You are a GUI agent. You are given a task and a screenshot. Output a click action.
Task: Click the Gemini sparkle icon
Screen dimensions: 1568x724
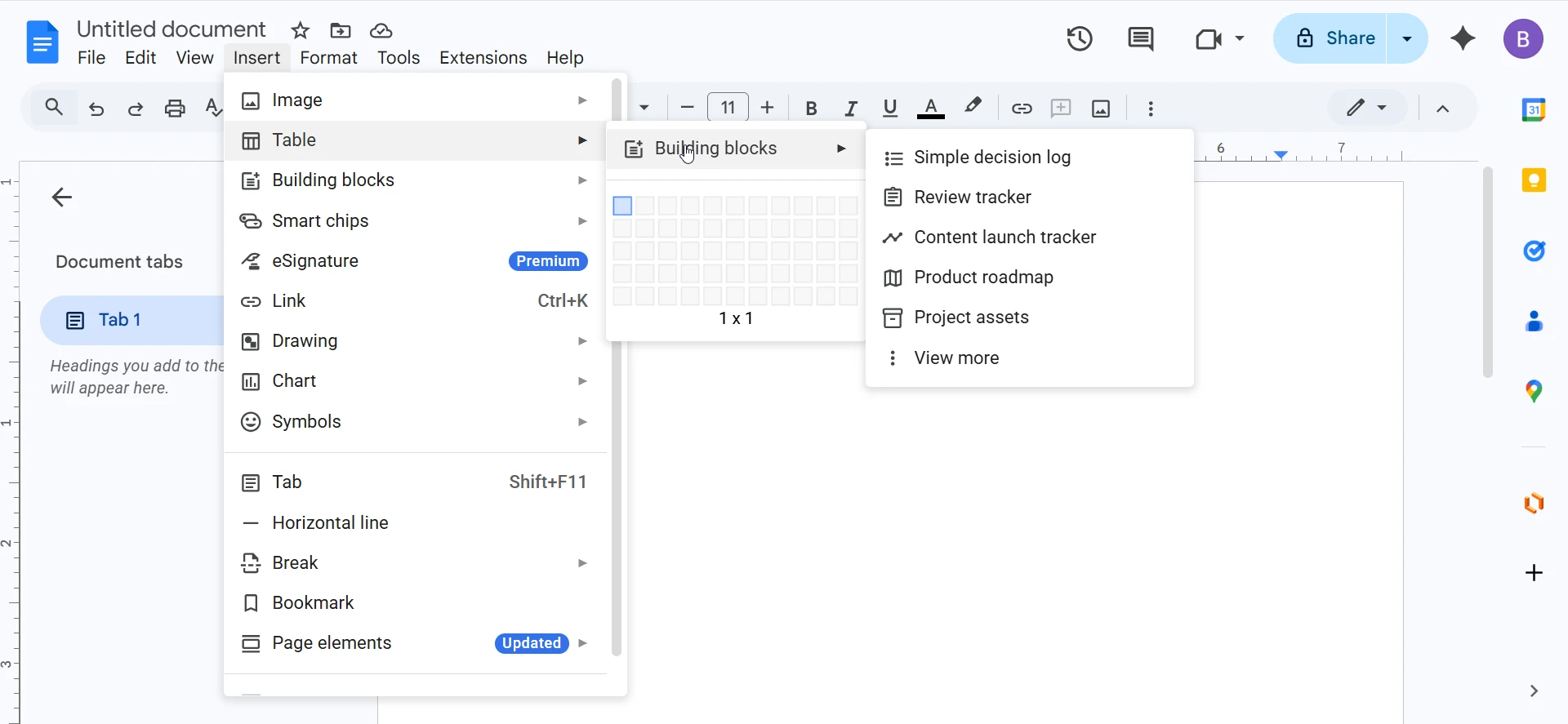point(1463,38)
